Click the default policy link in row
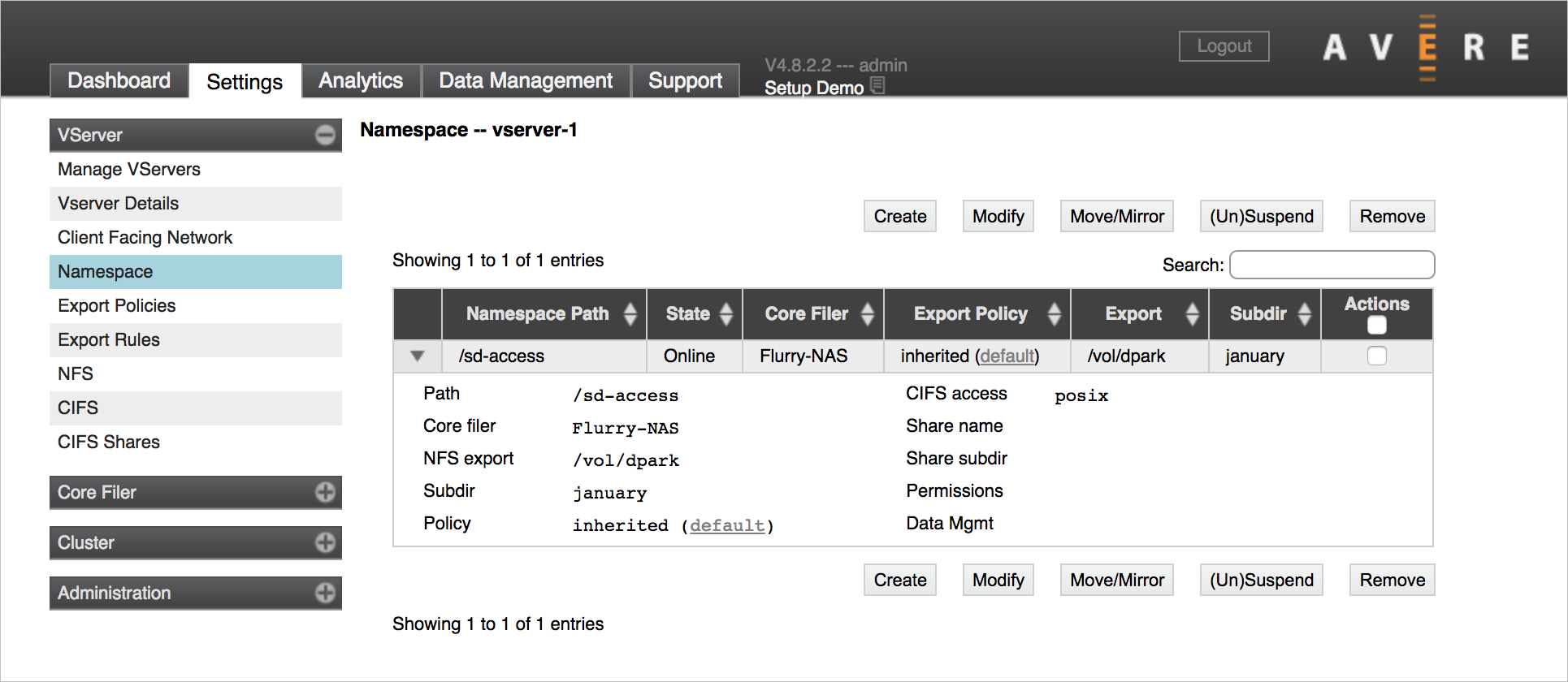1568x682 pixels. pyautogui.click(x=1007, y=356)
